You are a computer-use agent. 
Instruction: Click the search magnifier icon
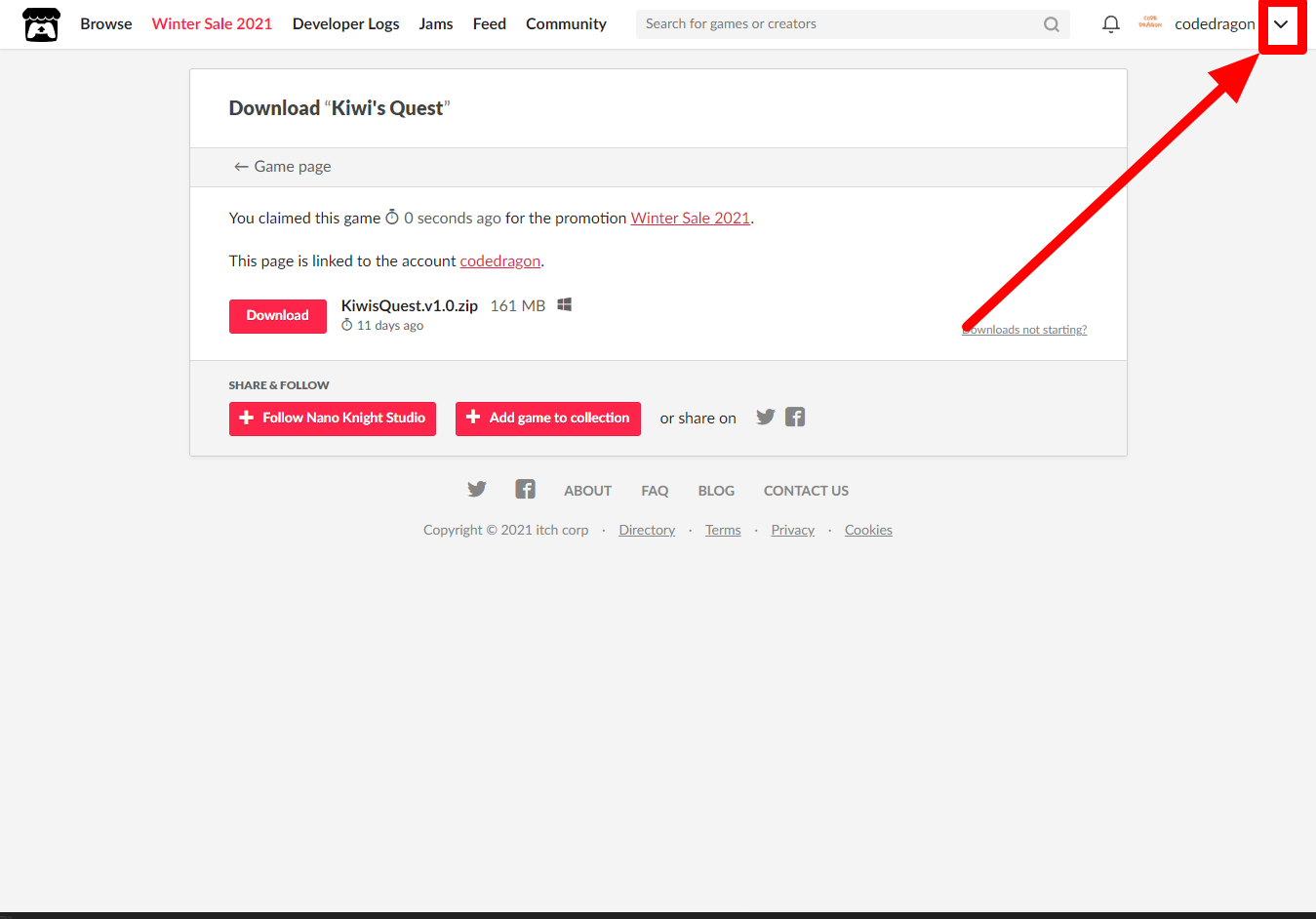(1051, 24)
